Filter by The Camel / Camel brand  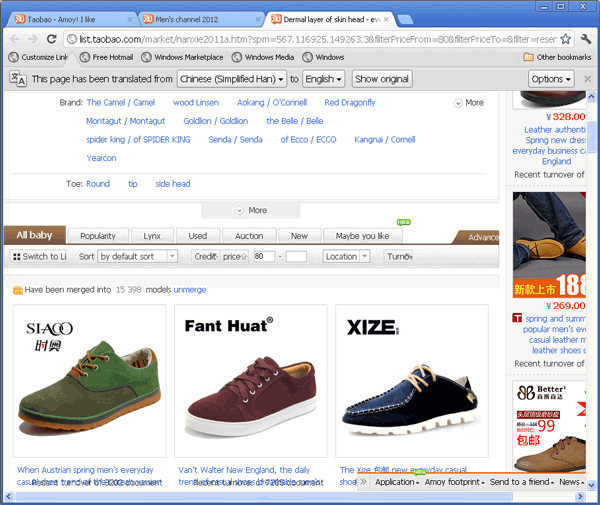121,103
